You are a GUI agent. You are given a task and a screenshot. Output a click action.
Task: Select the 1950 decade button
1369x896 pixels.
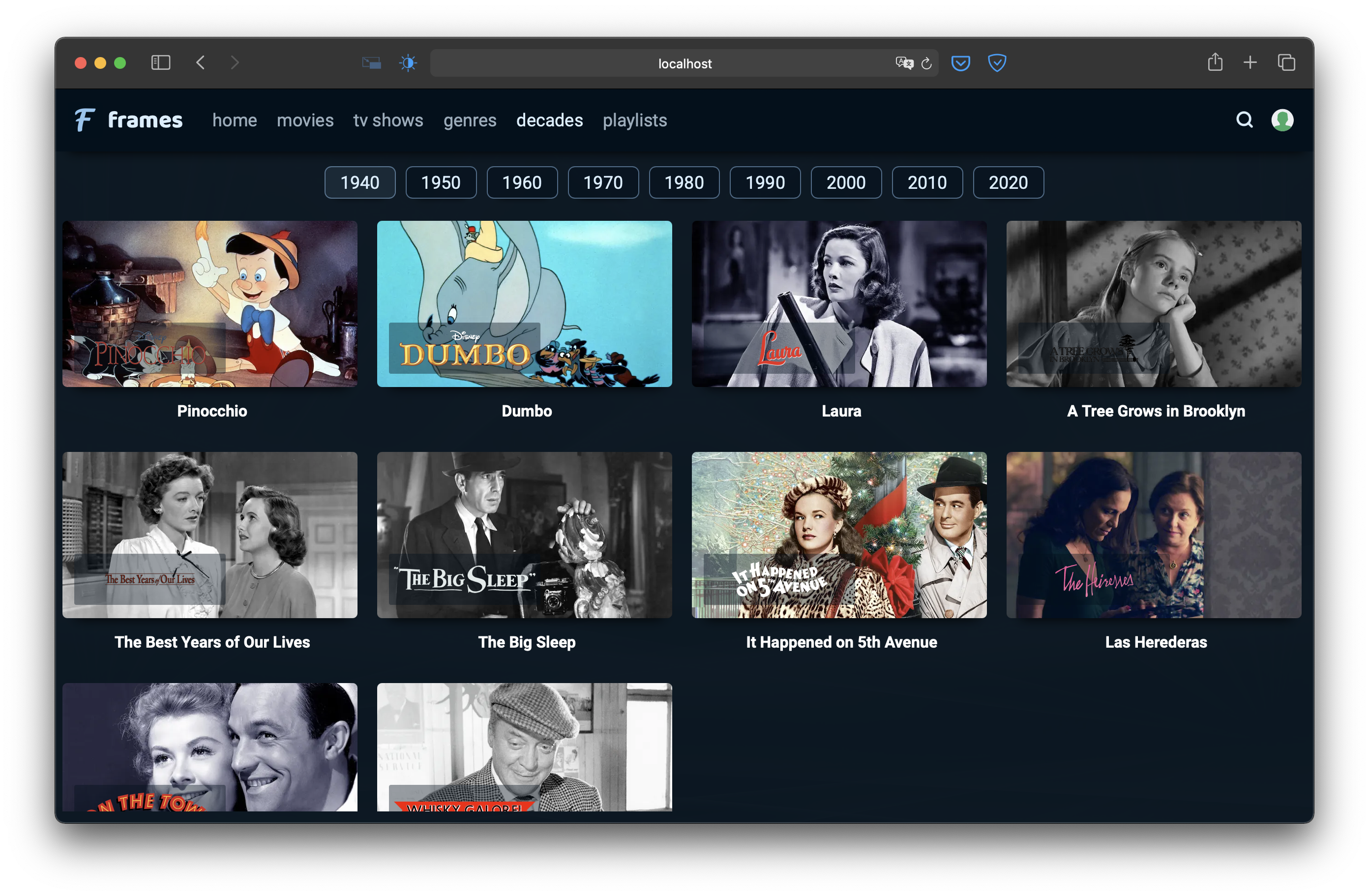tap(441, 182)
